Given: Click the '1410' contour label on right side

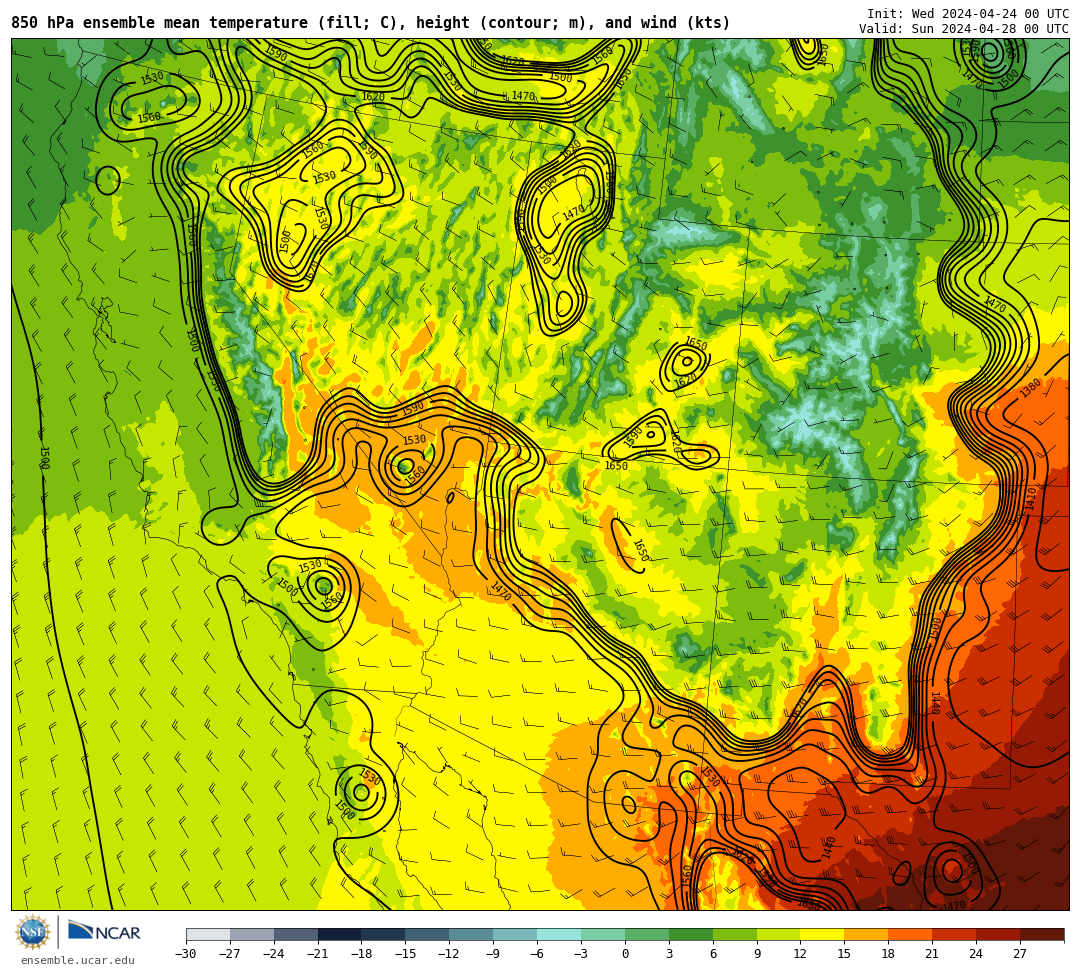Looking at the screenshot, I should coord(1030,499).
